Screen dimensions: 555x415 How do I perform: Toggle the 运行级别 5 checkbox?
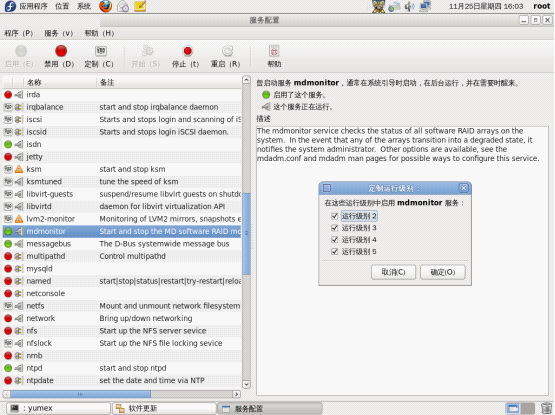[x=334, y=251]
